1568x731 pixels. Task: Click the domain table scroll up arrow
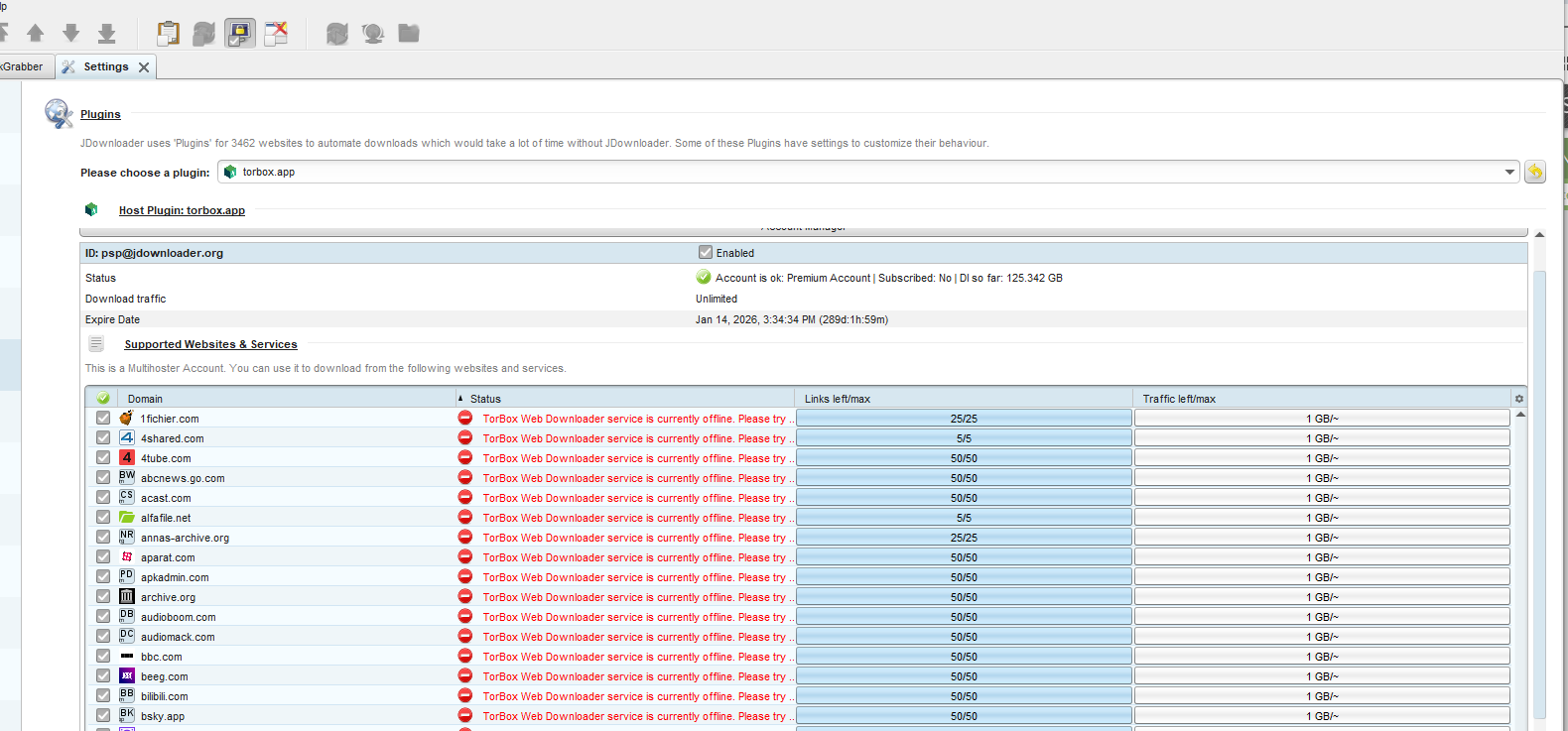1520,414
